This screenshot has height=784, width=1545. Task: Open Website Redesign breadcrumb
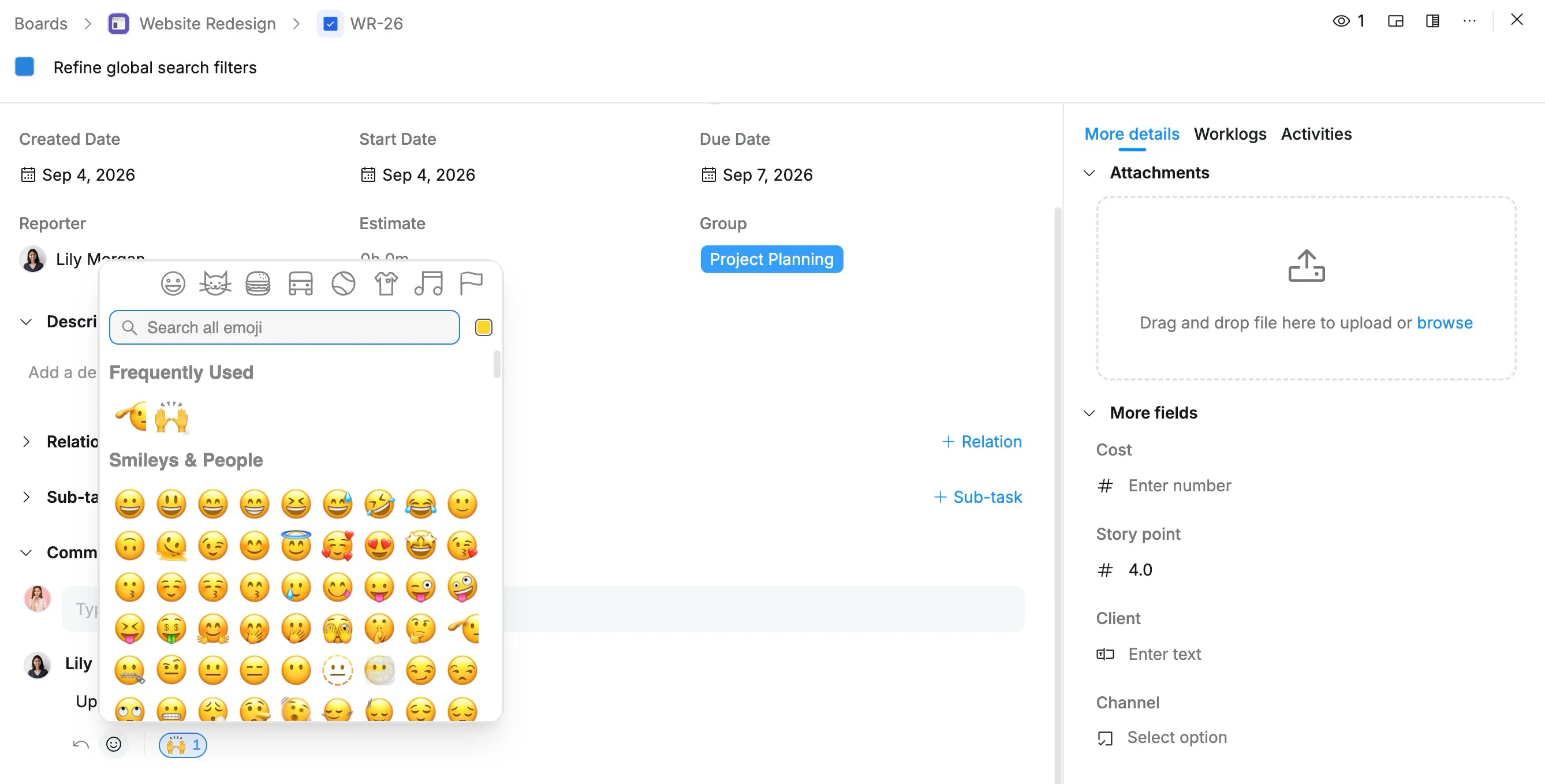point(207,24)
